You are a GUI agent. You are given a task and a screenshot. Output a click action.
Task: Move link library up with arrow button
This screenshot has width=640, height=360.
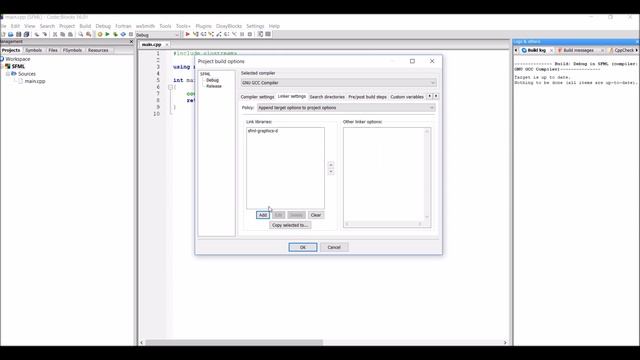point(331,165)
